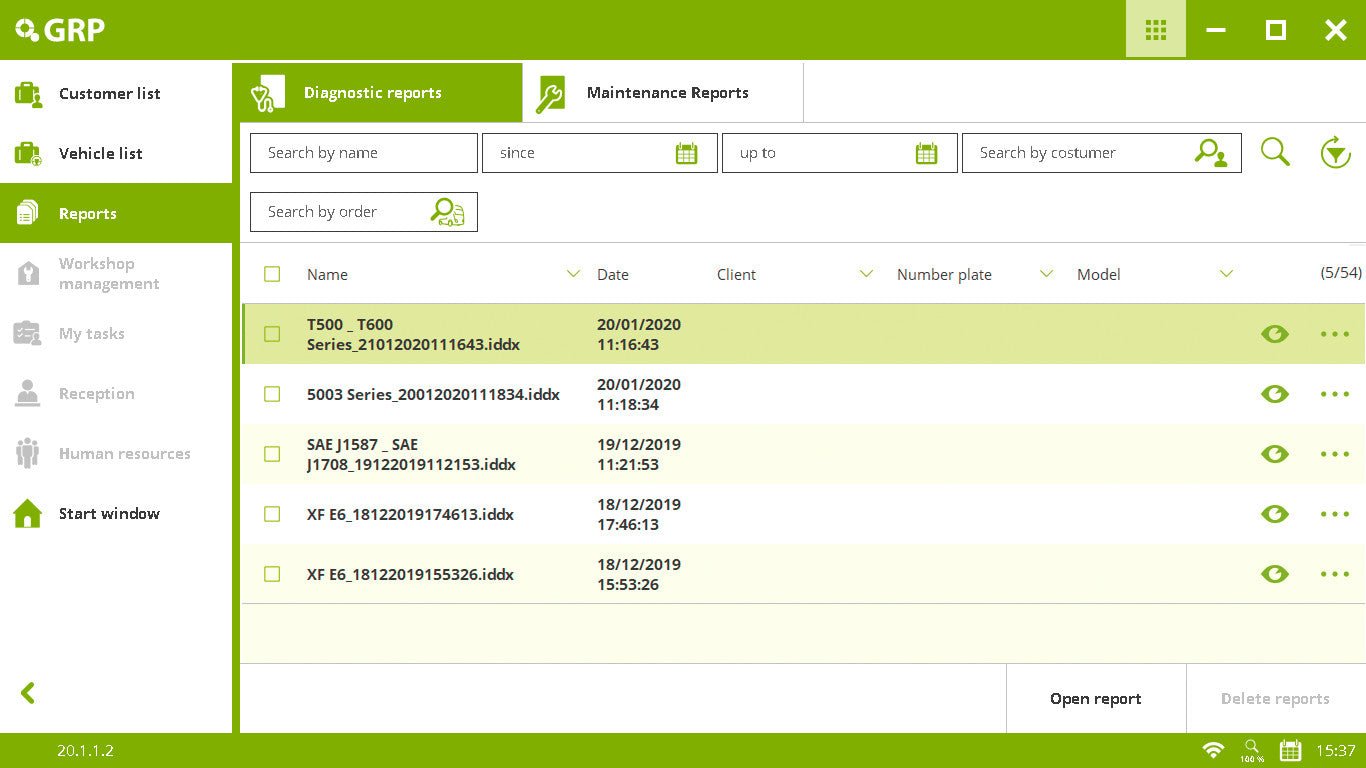Click the filter funnel icon

(1335, 153)
